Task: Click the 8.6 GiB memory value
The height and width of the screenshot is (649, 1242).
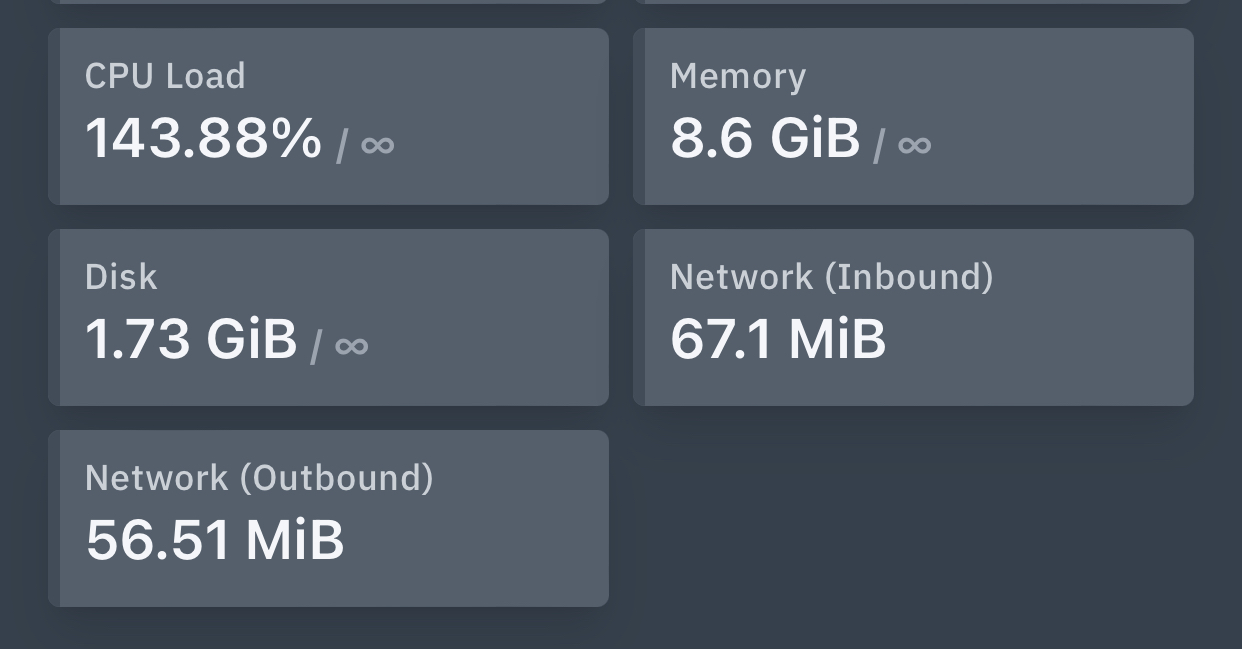Action: [765, 138]
